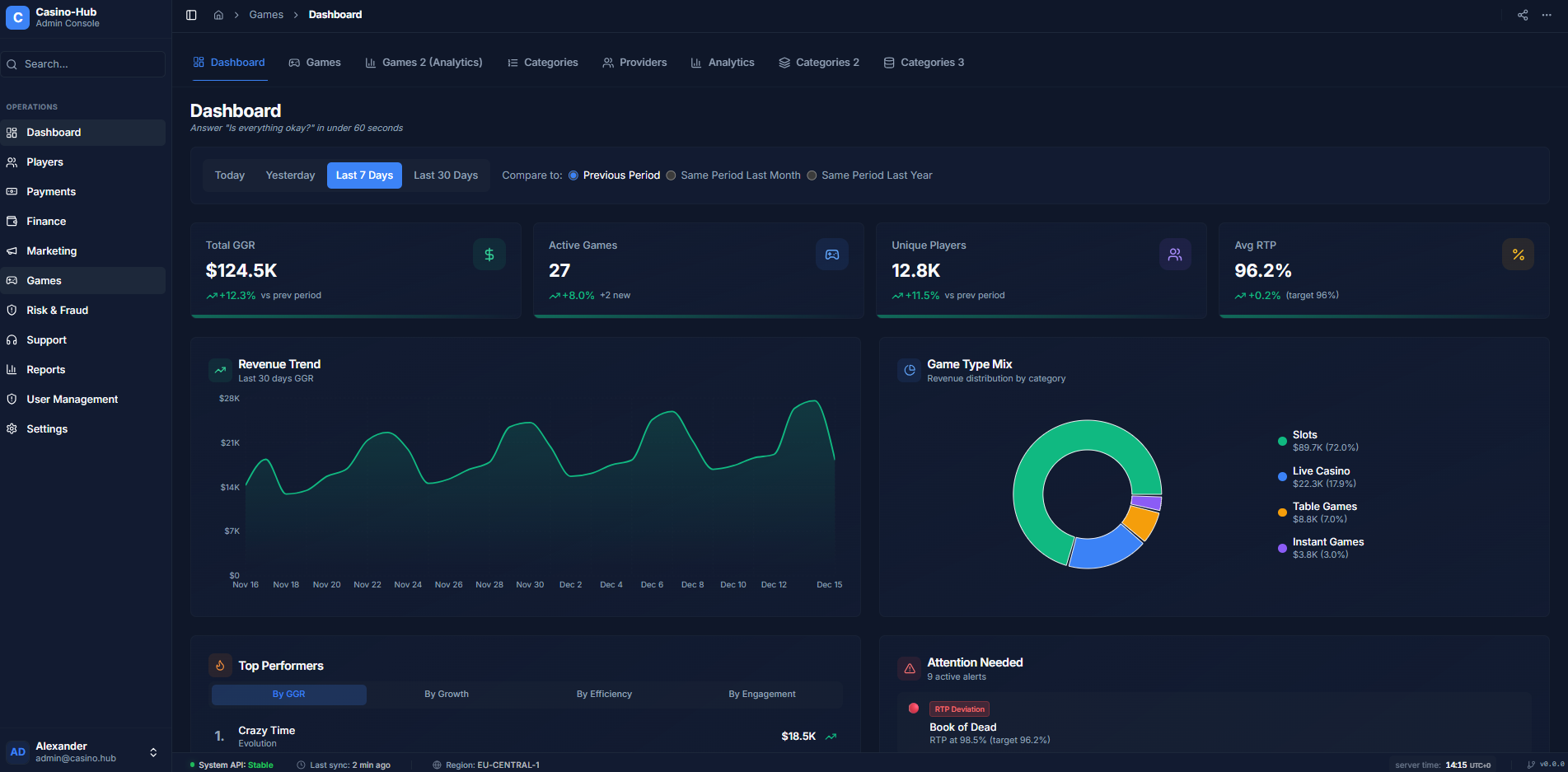1568x772 pixels.
Task: Sort top performers By Efficiency
Action: 604,694
